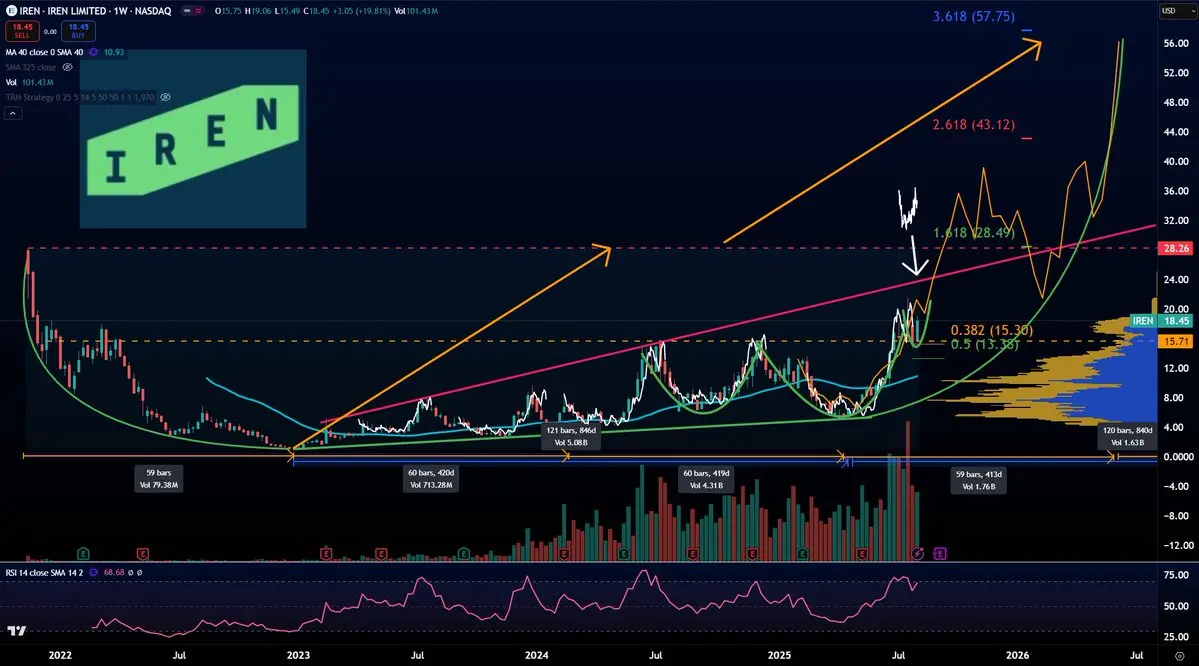Click the 60 bars, 419d measurement label
The width and height of the screenshot is (1199, 666).
pos(706,479)
